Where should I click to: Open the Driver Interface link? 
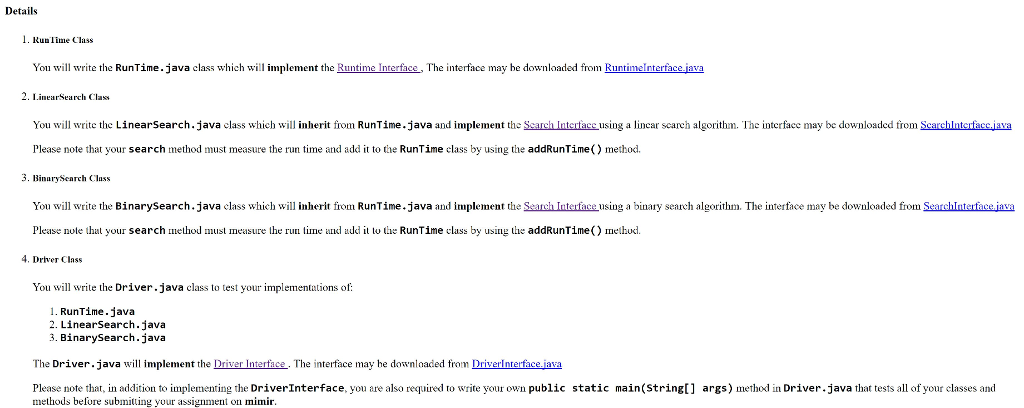250,364
